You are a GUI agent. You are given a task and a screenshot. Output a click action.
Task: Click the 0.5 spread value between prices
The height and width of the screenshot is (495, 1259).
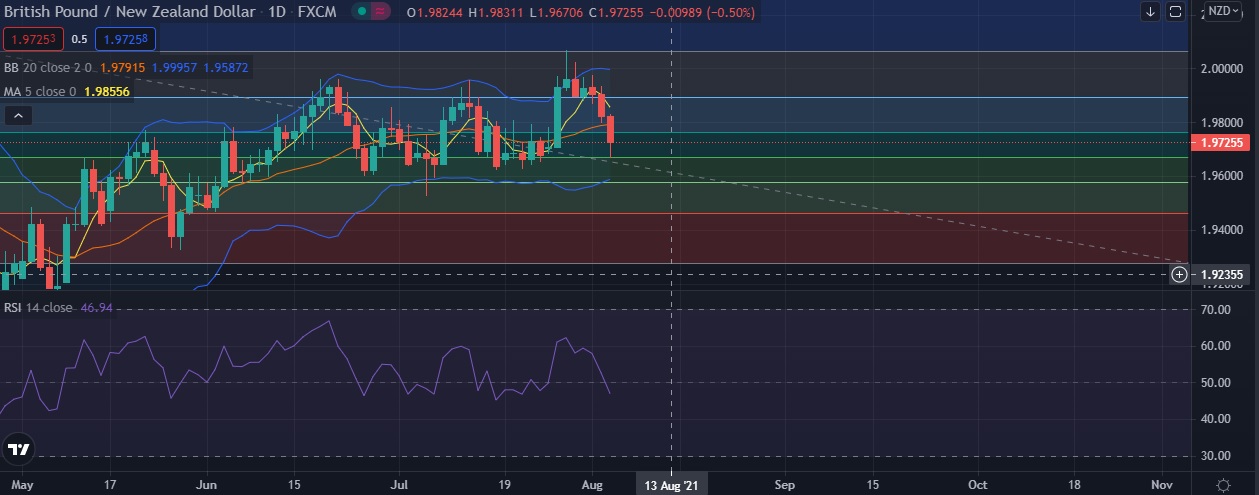(x=79, y=40)
